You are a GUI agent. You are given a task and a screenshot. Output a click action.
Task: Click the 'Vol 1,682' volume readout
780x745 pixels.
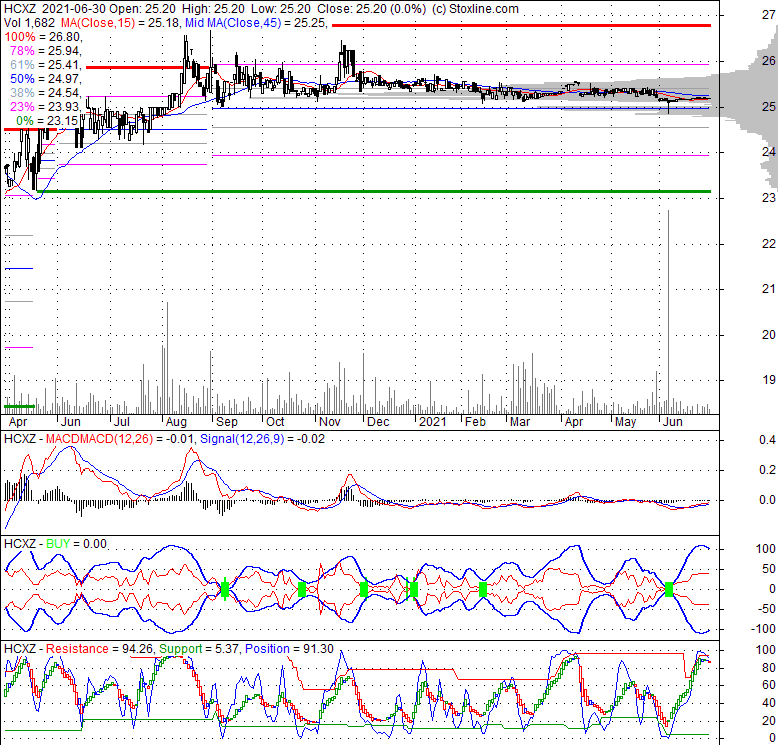(x=30, y=23)
